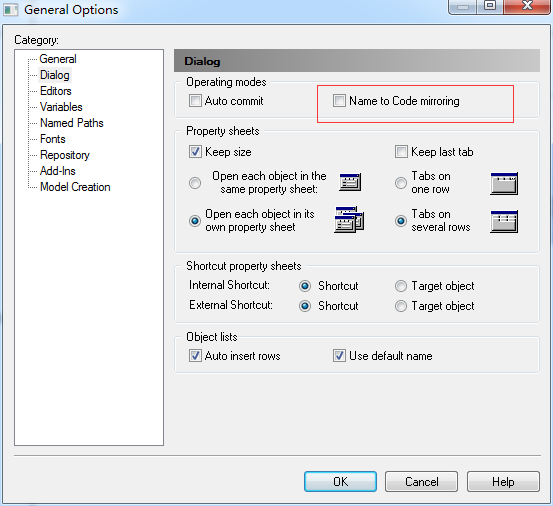Select Shortcut radio for Internal Shortcut
The height and width of the screenshot is (506, 553).
click(x=305, y=286)
